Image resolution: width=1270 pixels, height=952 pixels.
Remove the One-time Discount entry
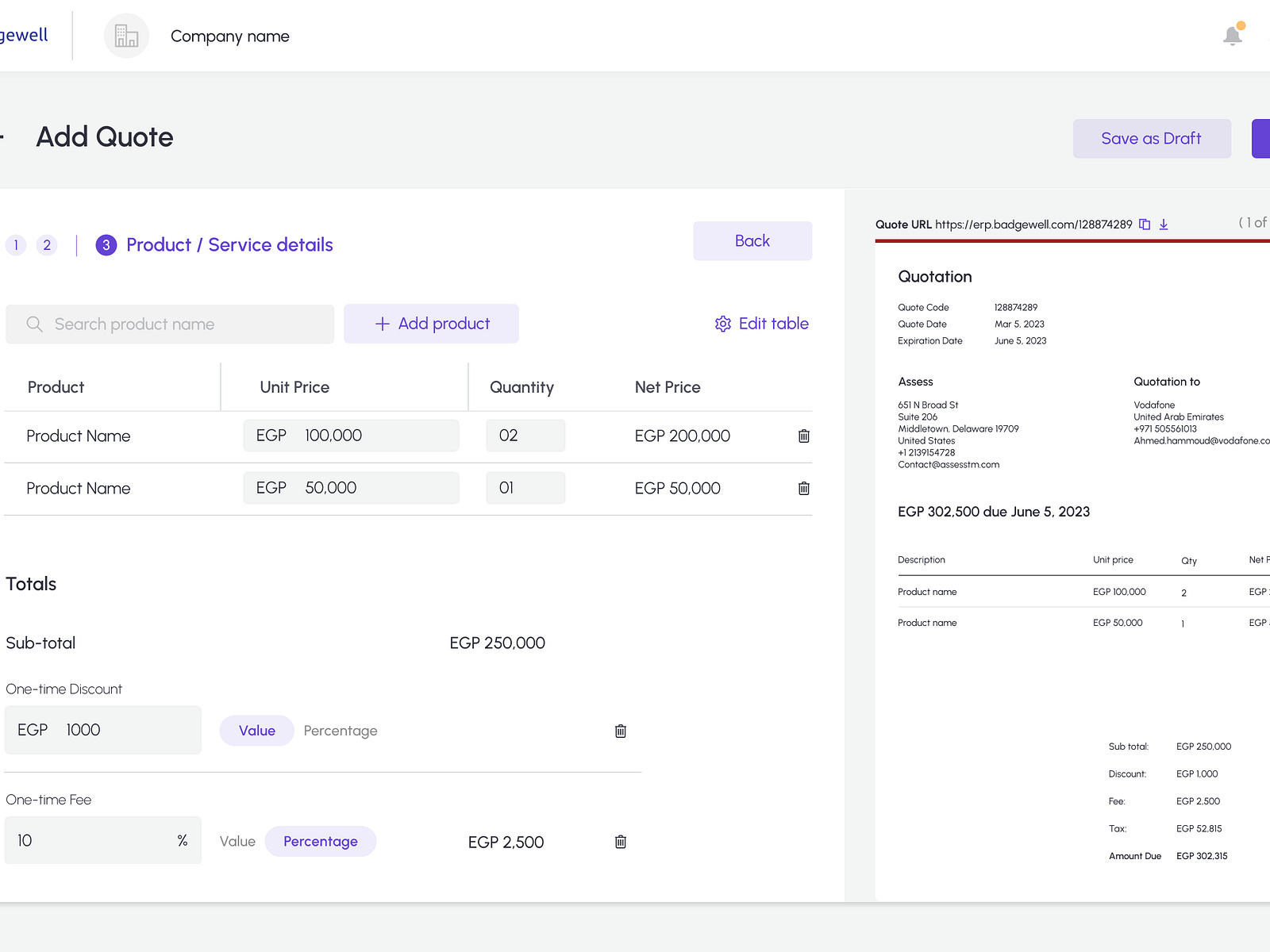[x=621, y=731]
